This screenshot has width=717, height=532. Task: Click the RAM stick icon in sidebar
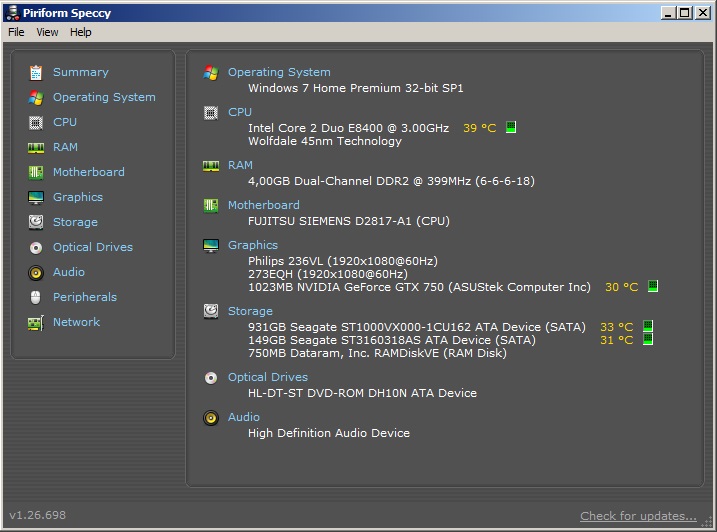(36, 147)
